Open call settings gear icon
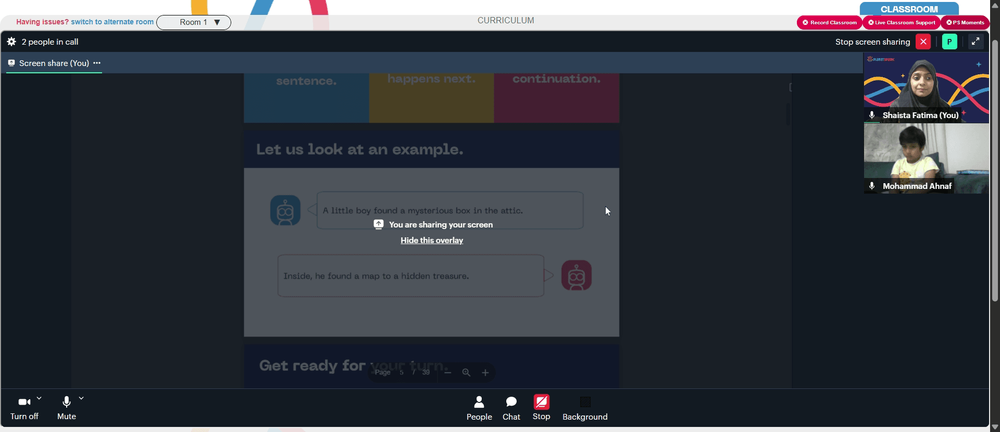This screenshot has height=432, width=1000. coord(11,41)
